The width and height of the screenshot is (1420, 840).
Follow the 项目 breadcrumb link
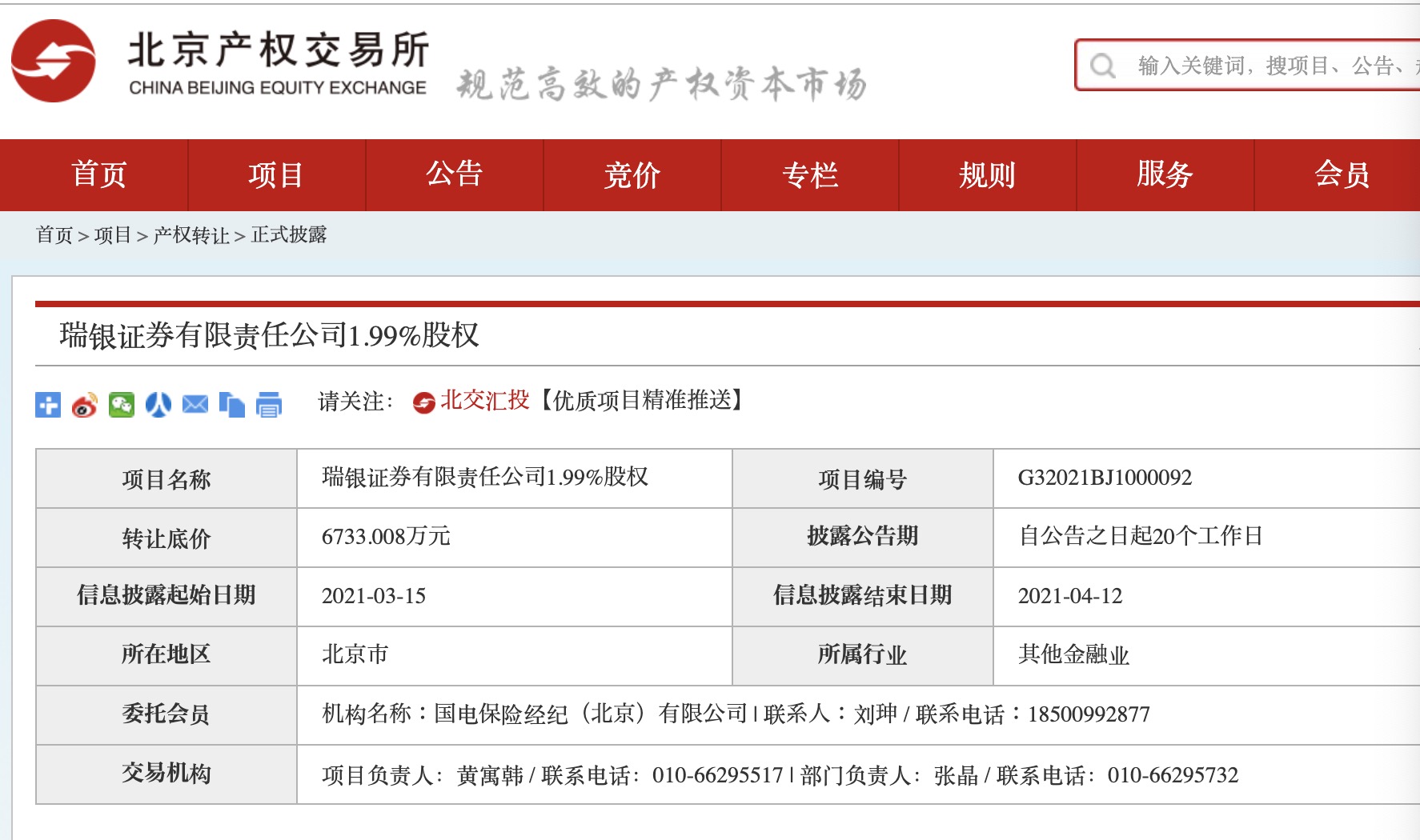pos(113,235)
